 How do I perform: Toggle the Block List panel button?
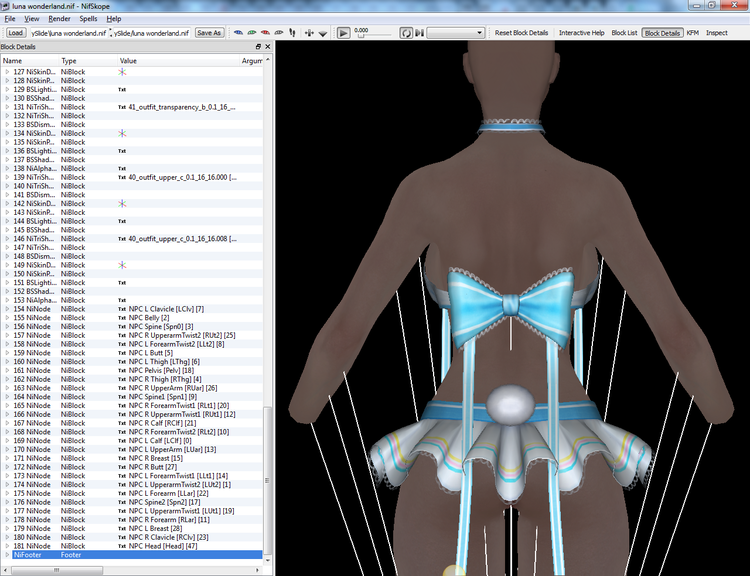point(624,33)
